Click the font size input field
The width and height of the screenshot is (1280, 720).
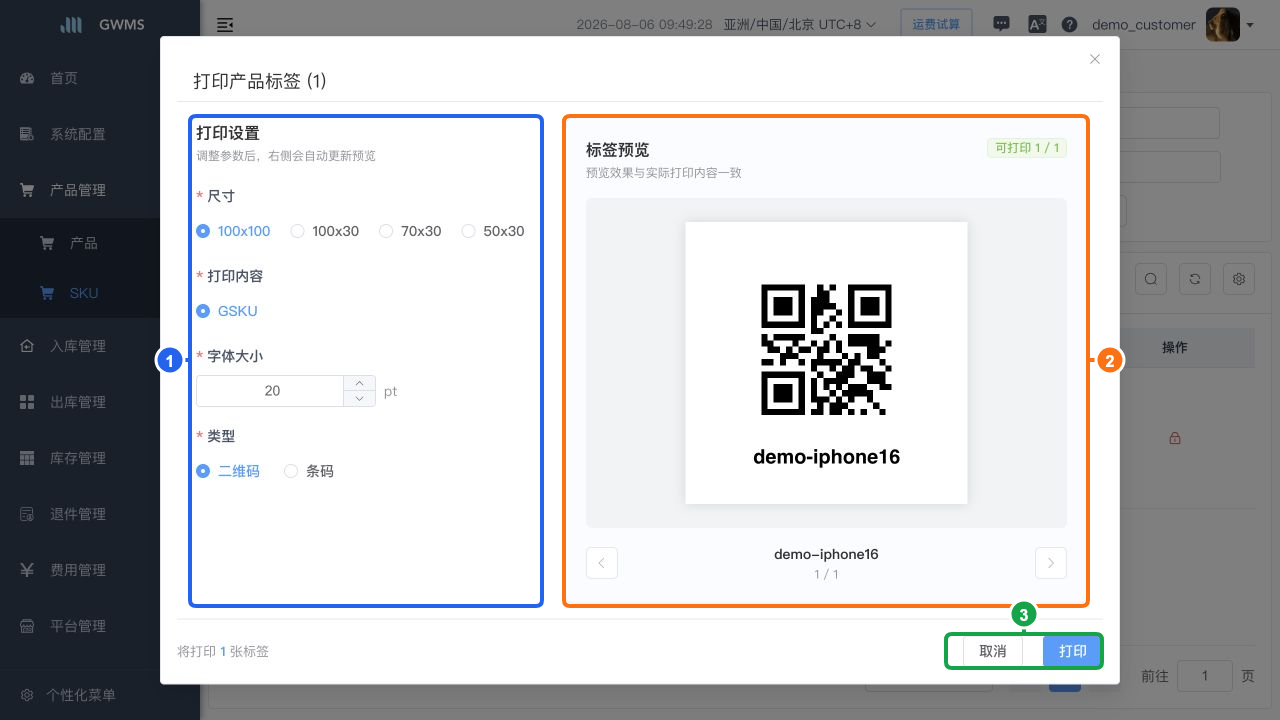(x=271, y=391)
